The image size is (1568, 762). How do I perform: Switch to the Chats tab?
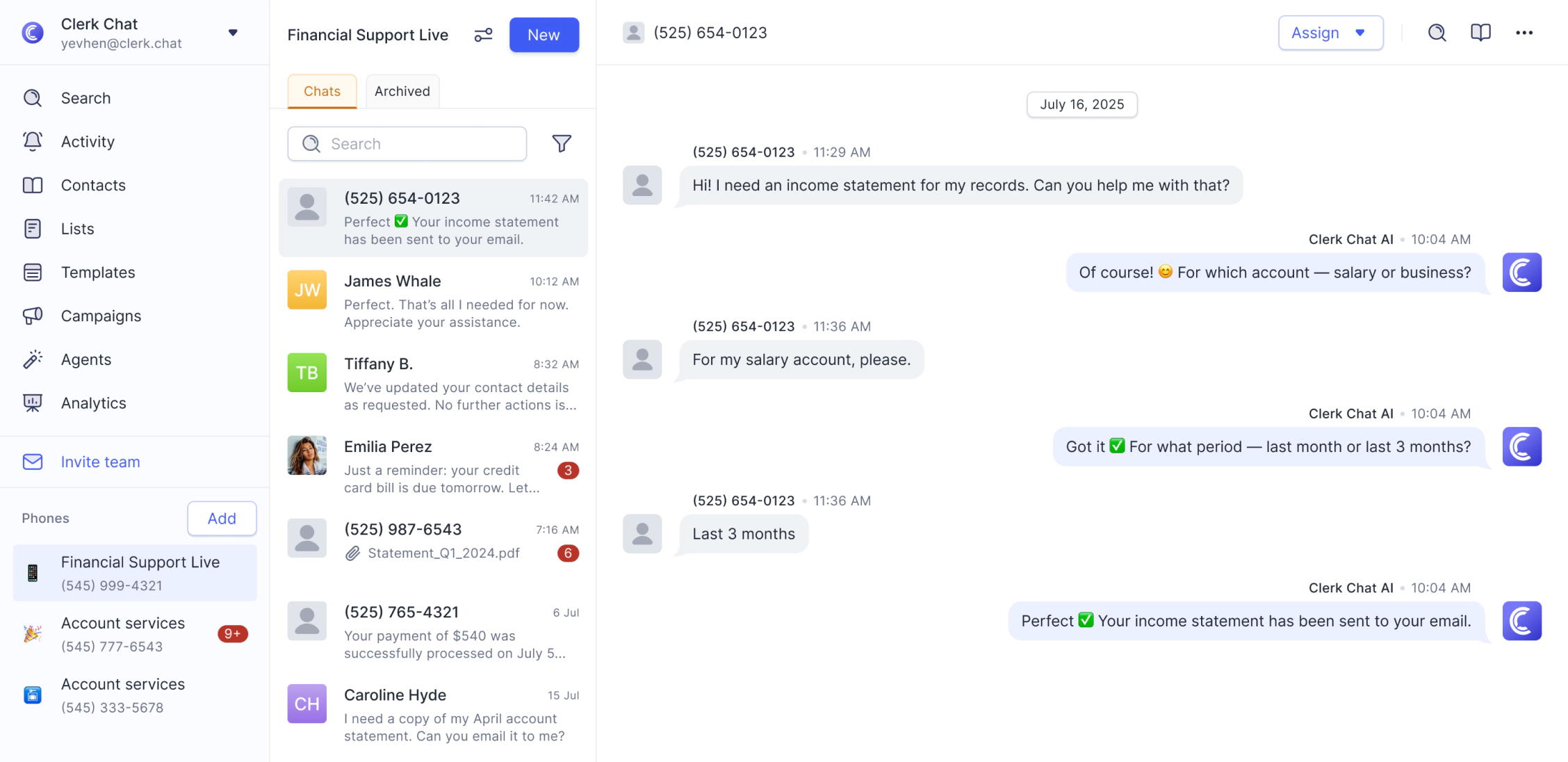click(321, 91)
